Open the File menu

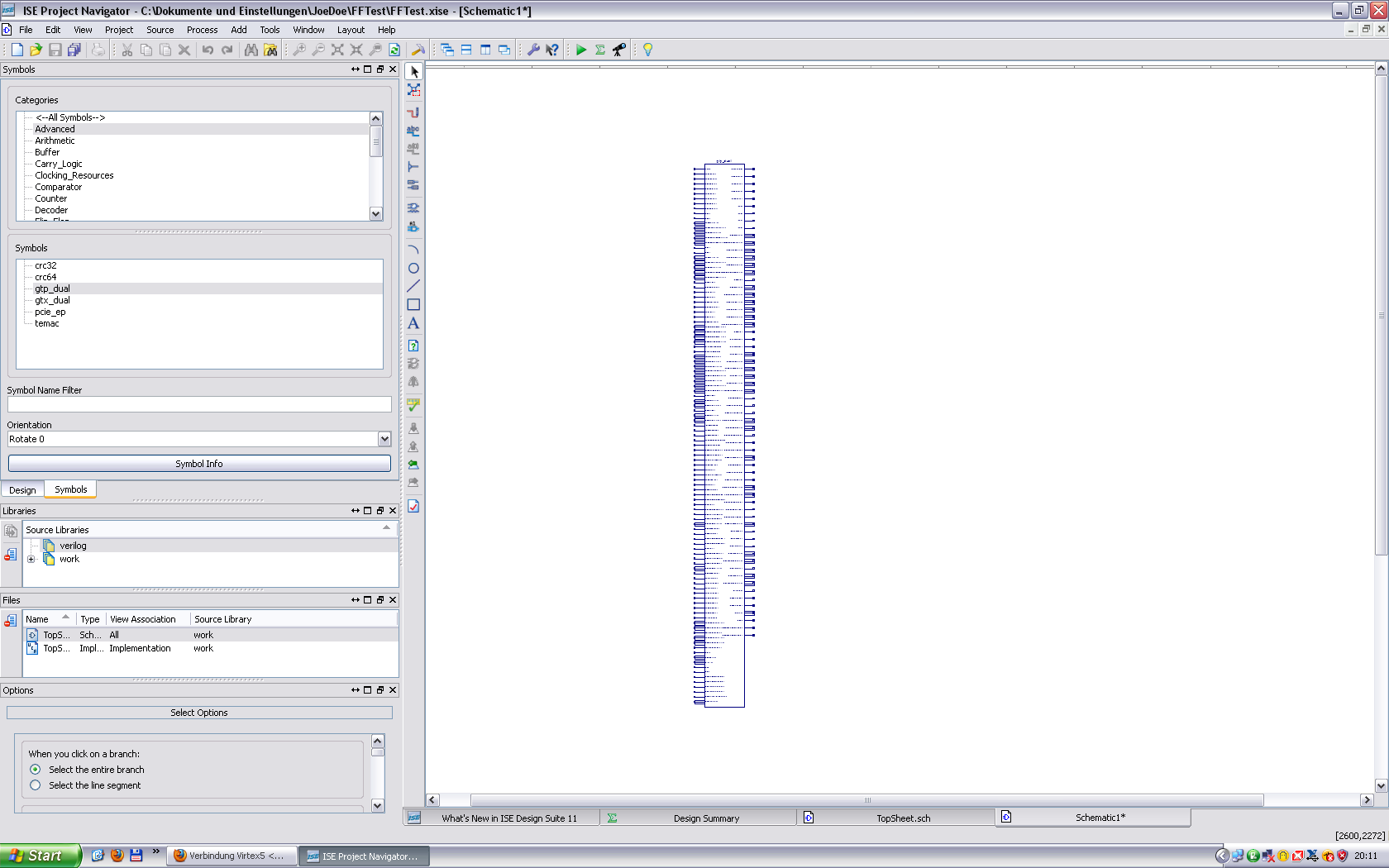click(x=26, y=30)
